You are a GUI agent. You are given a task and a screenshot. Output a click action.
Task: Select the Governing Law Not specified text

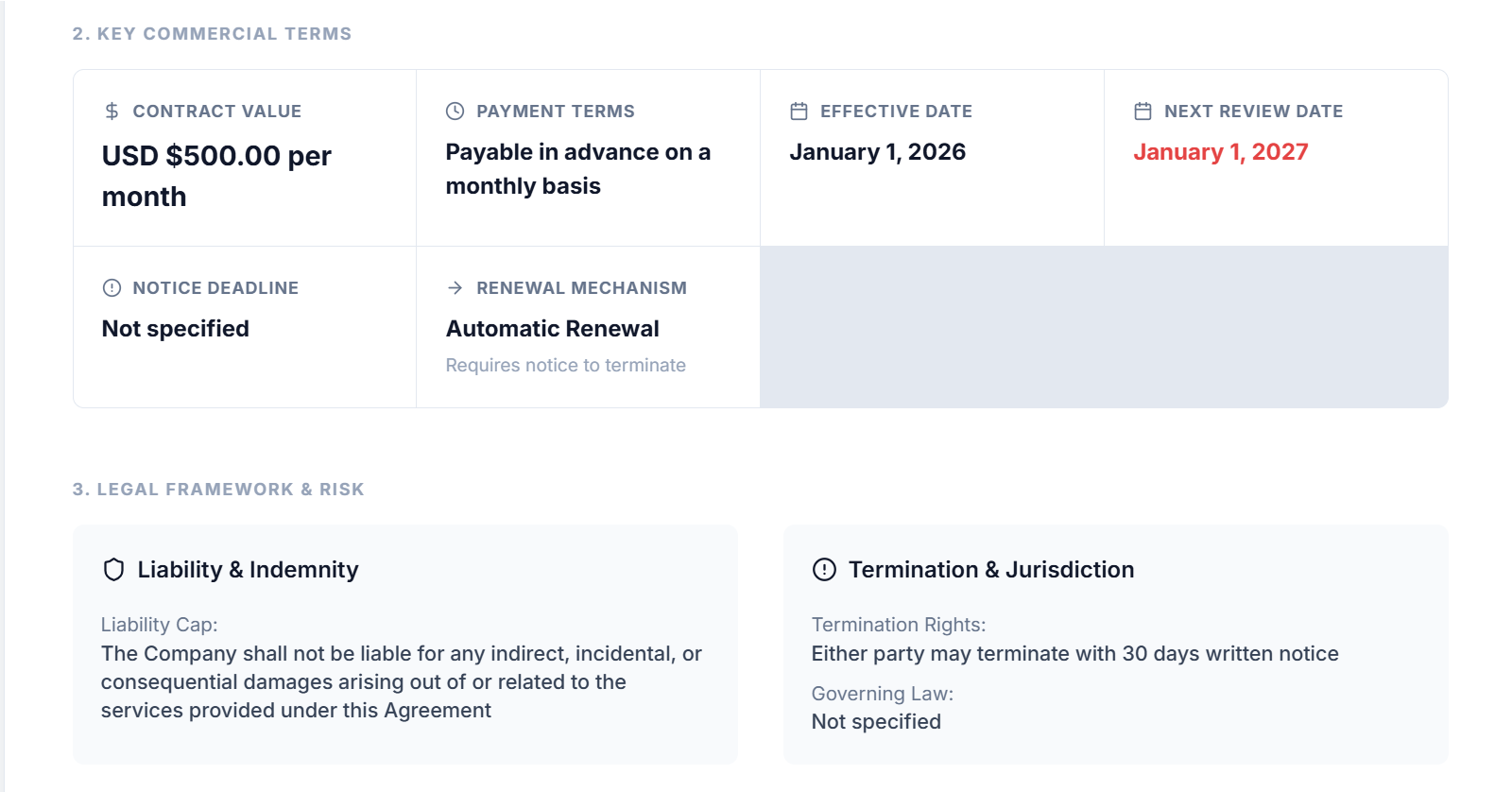[876, 721]
